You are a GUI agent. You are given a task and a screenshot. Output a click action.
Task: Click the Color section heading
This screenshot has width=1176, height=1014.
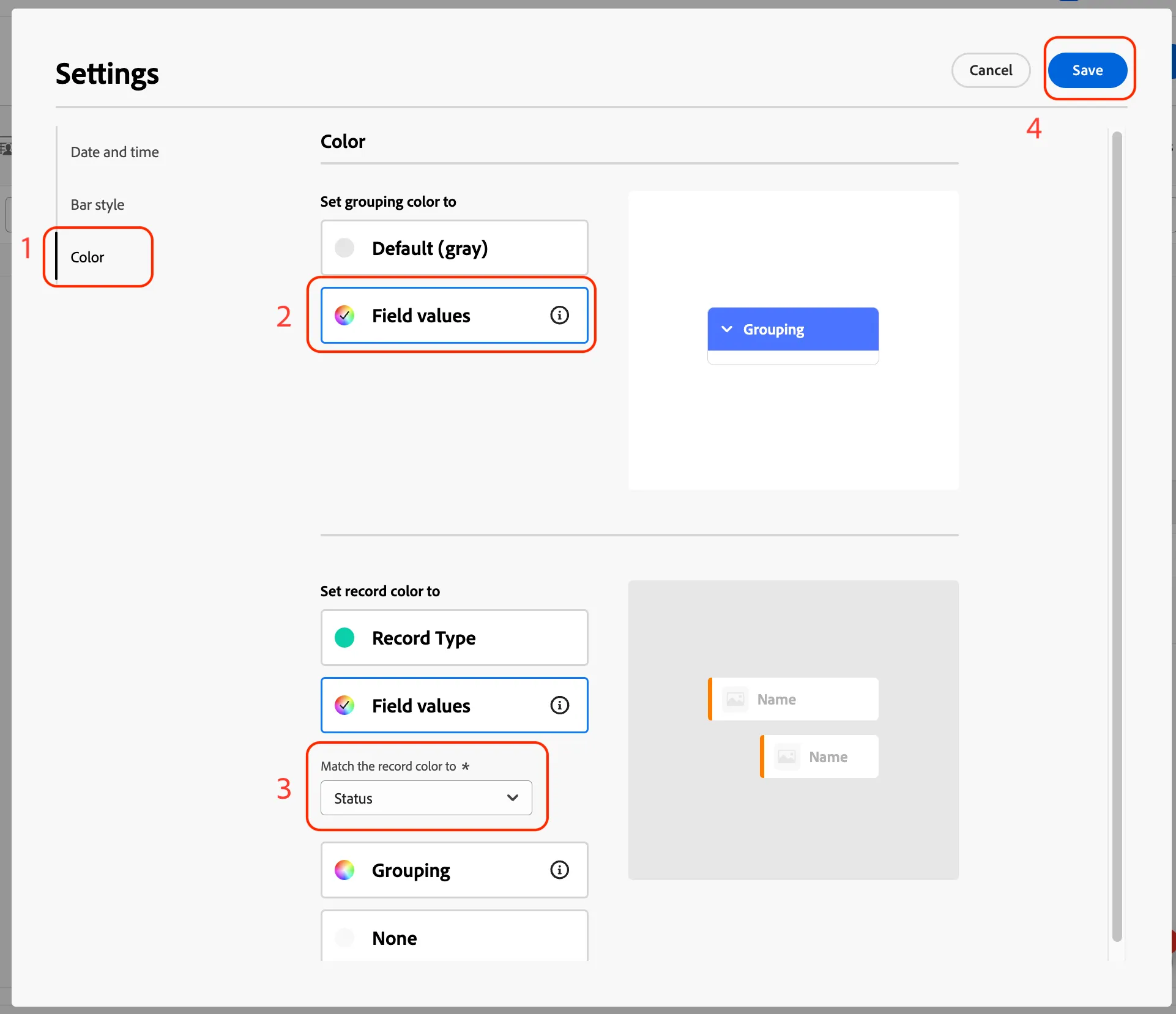point(343,141)
